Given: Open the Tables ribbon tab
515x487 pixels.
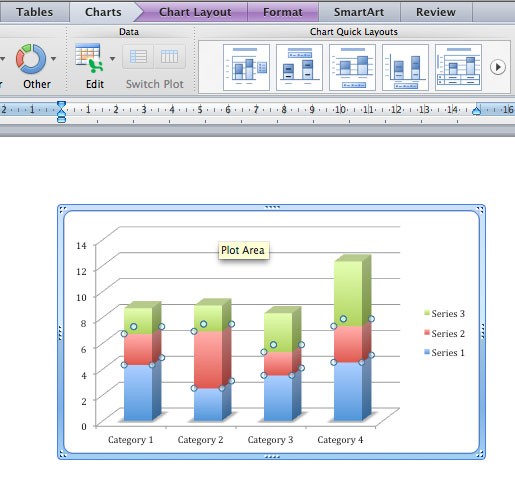Looking at the screenshot, I should [34, 12].
